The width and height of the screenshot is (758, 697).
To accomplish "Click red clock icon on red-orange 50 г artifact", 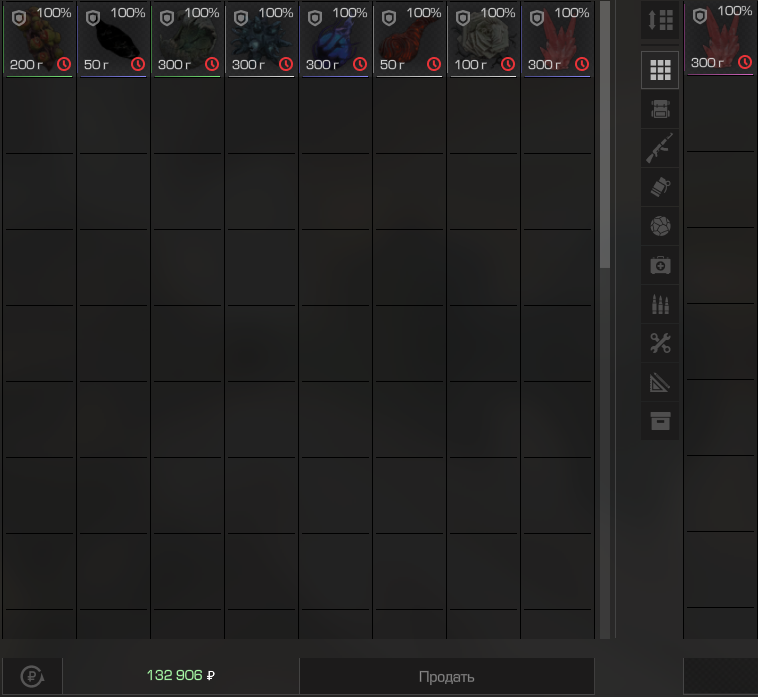I will point(434,64).
